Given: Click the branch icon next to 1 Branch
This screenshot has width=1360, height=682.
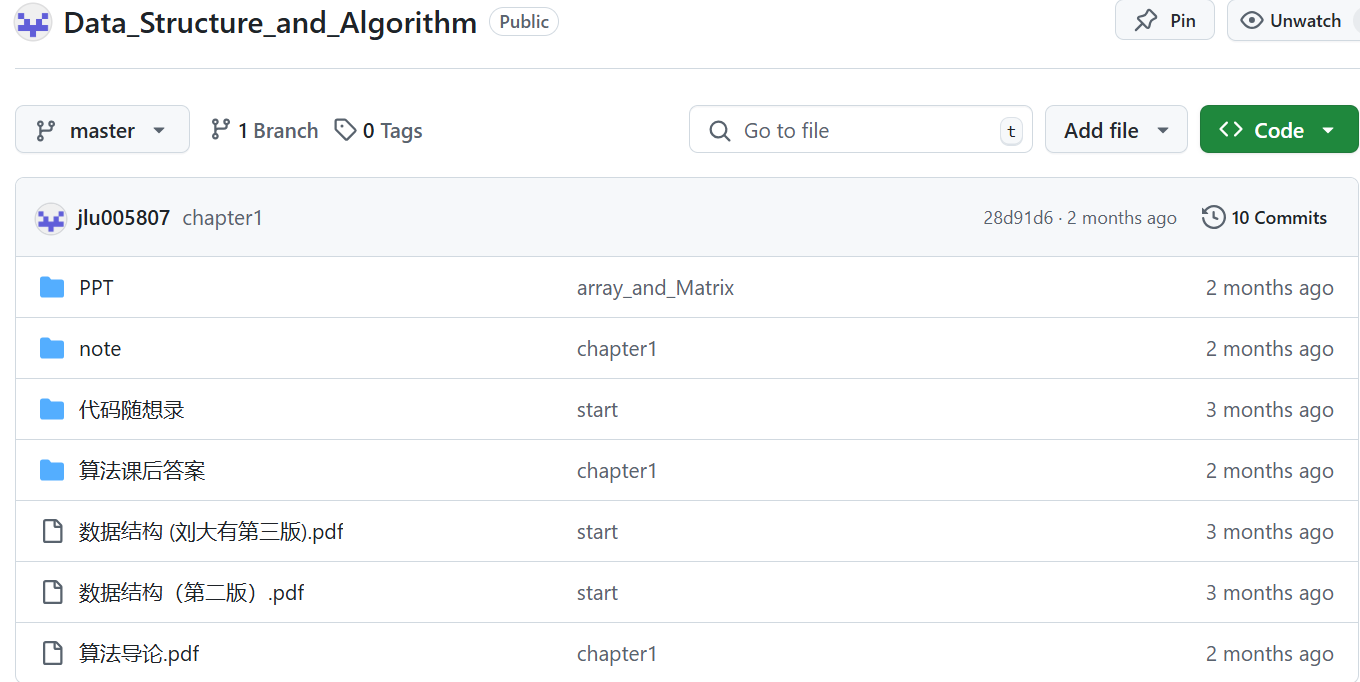Looking at the screenshot, I should pyautogui.click(x=220, y=130).
